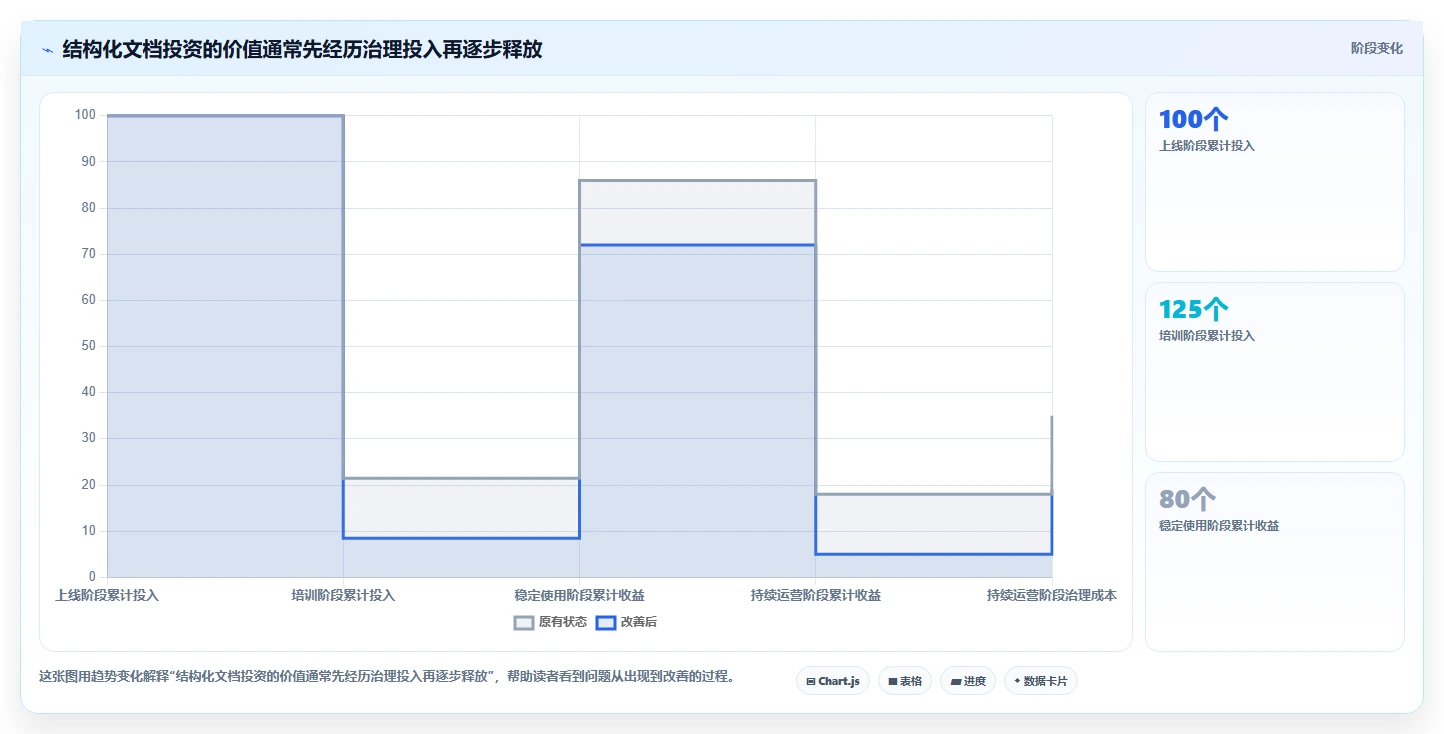Click the 数据卡片 tag
1444x734 pixels.
[x=1041, y=681]
